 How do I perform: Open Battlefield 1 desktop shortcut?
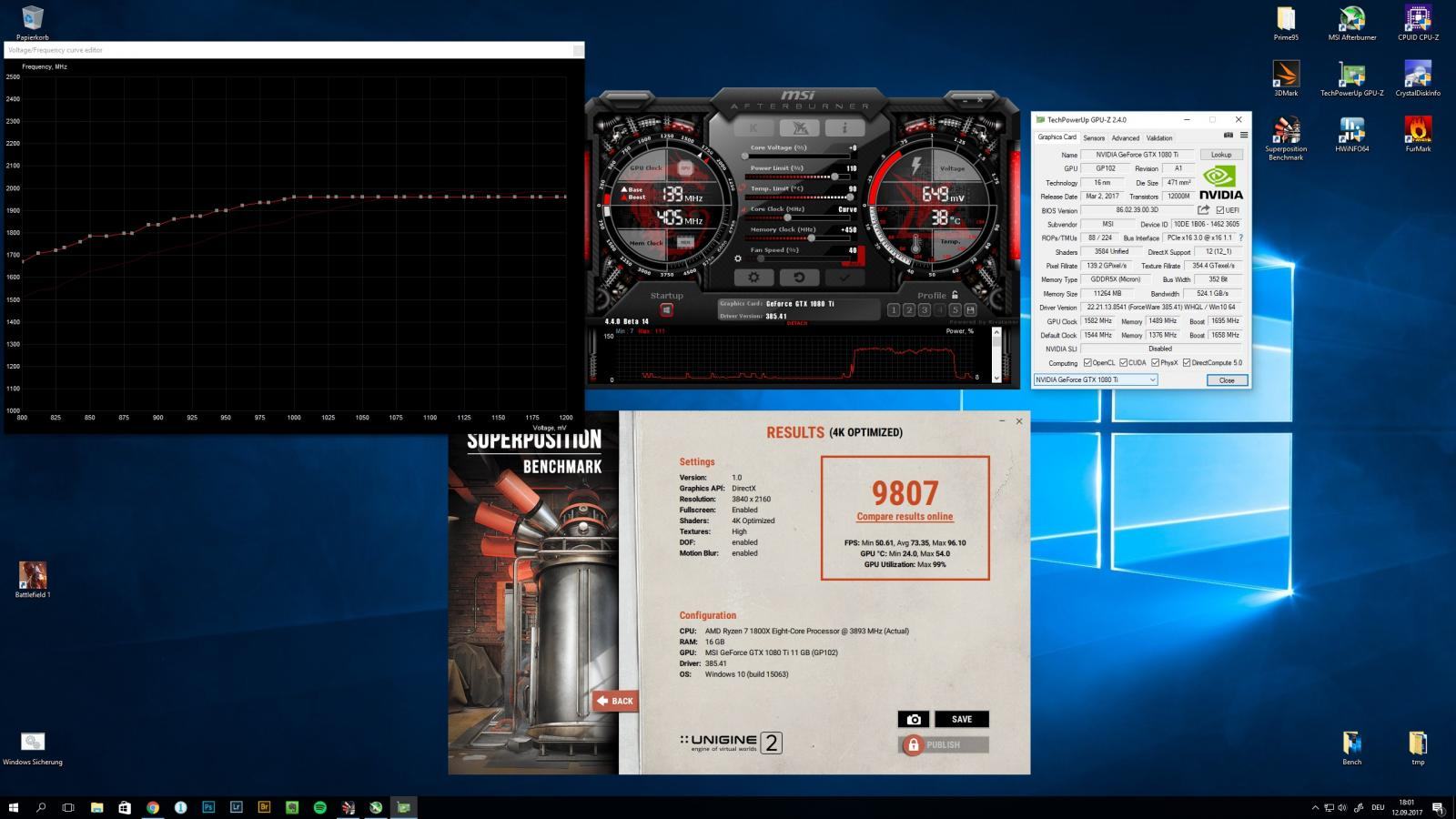33,580
